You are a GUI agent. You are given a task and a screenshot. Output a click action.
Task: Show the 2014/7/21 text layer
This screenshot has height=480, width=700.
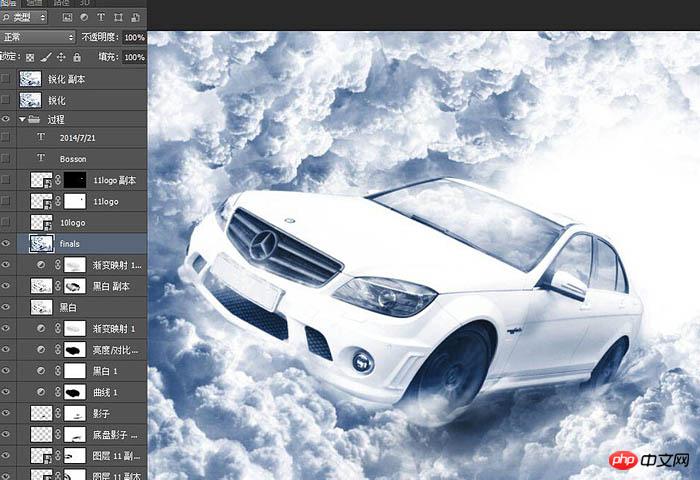[x=5, y=137]
